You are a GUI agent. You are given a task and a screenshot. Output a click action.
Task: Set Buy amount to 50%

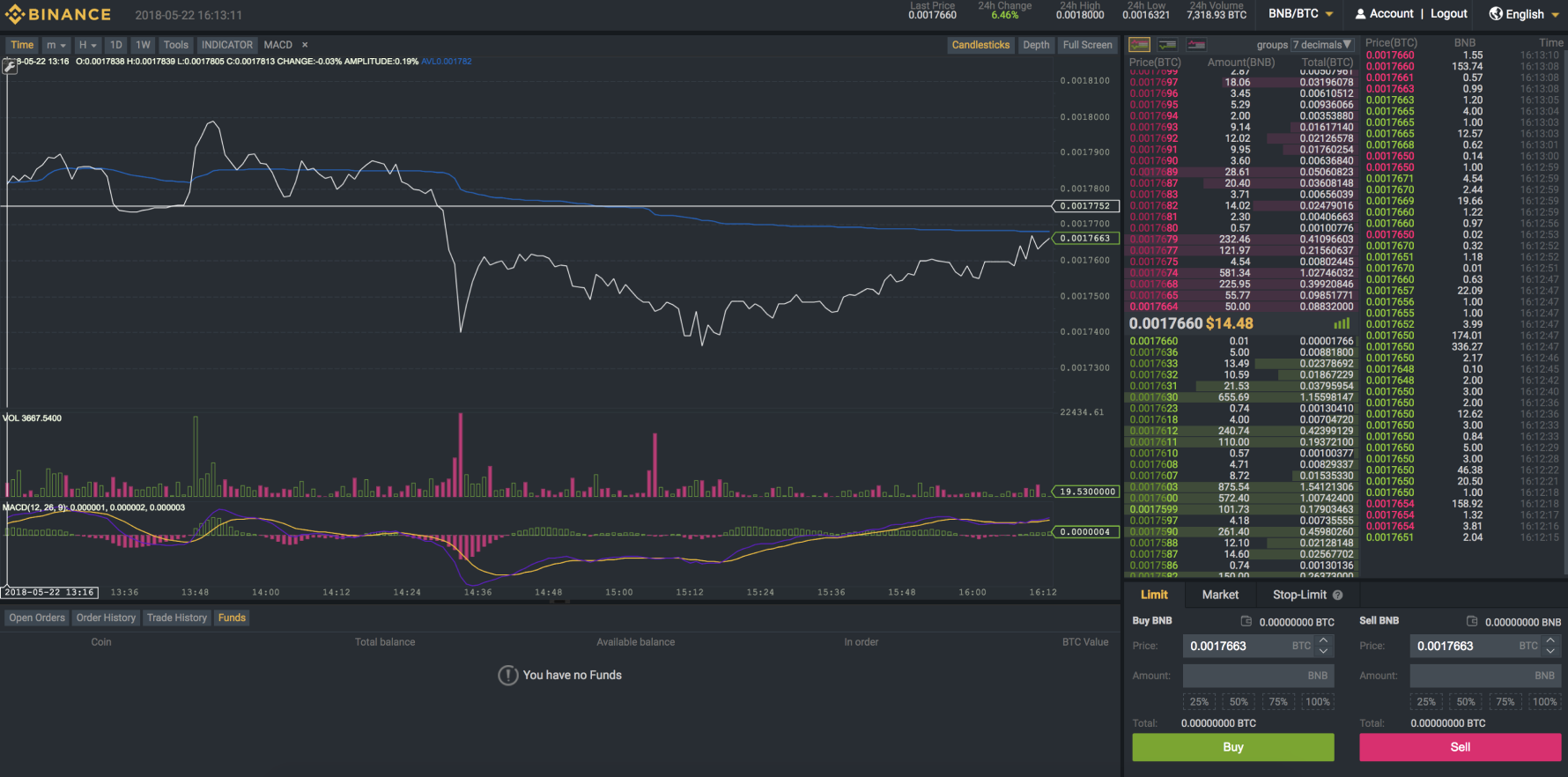coord(1239,702)
